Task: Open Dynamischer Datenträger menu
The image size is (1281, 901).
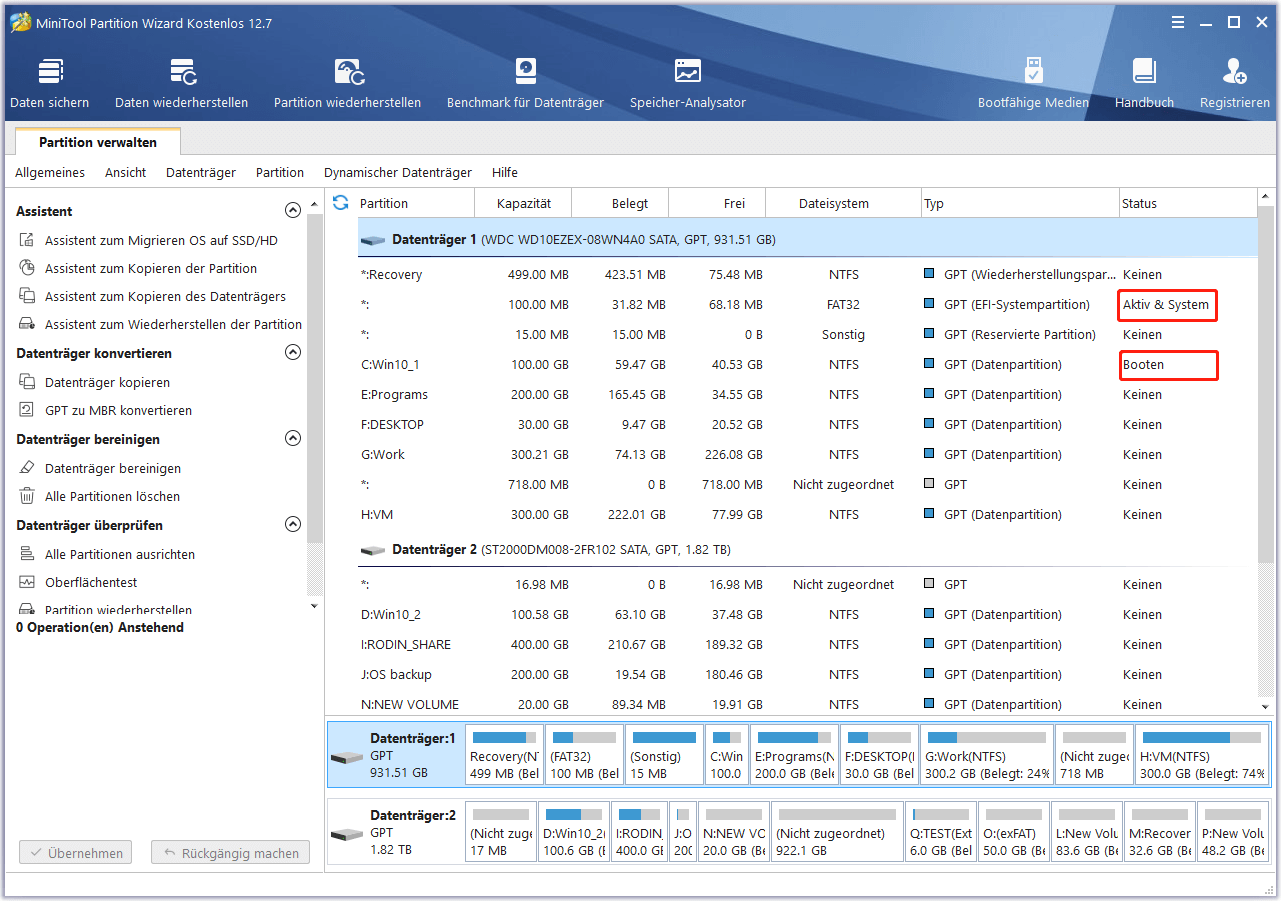Action: [x=398, y=173]
